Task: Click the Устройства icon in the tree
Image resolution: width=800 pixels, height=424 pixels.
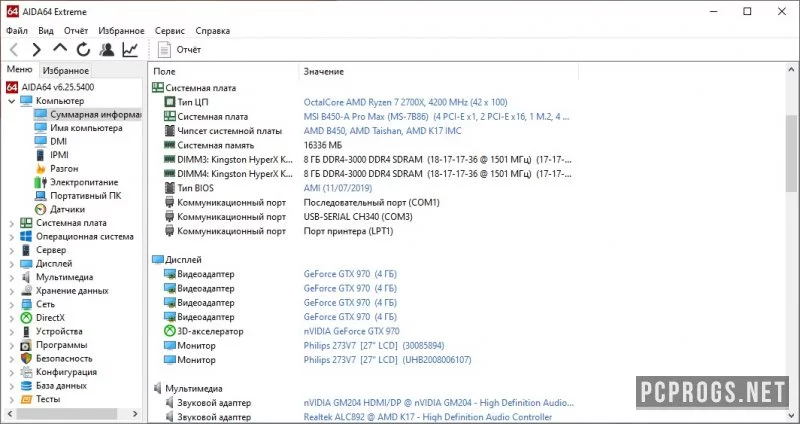Action: 26,332
